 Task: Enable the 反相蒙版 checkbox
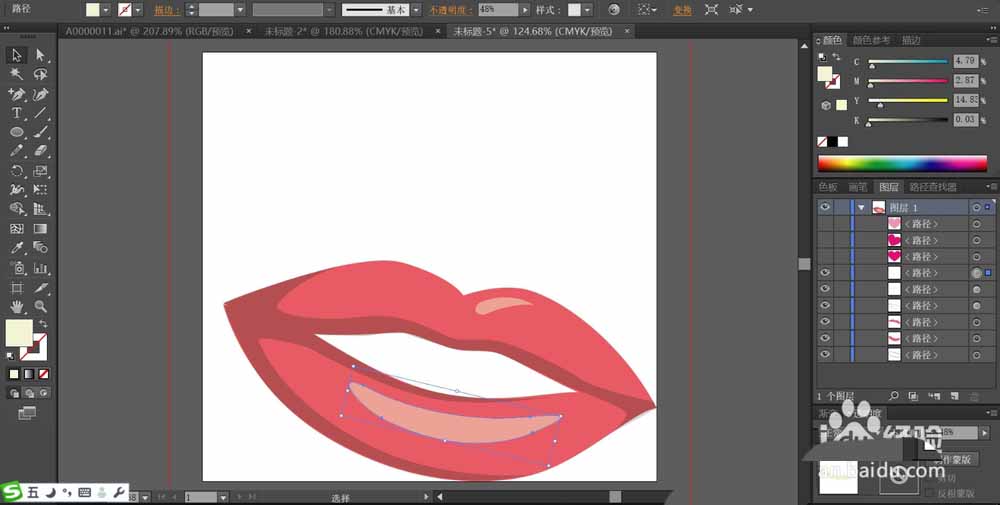[x=930, y=493]
